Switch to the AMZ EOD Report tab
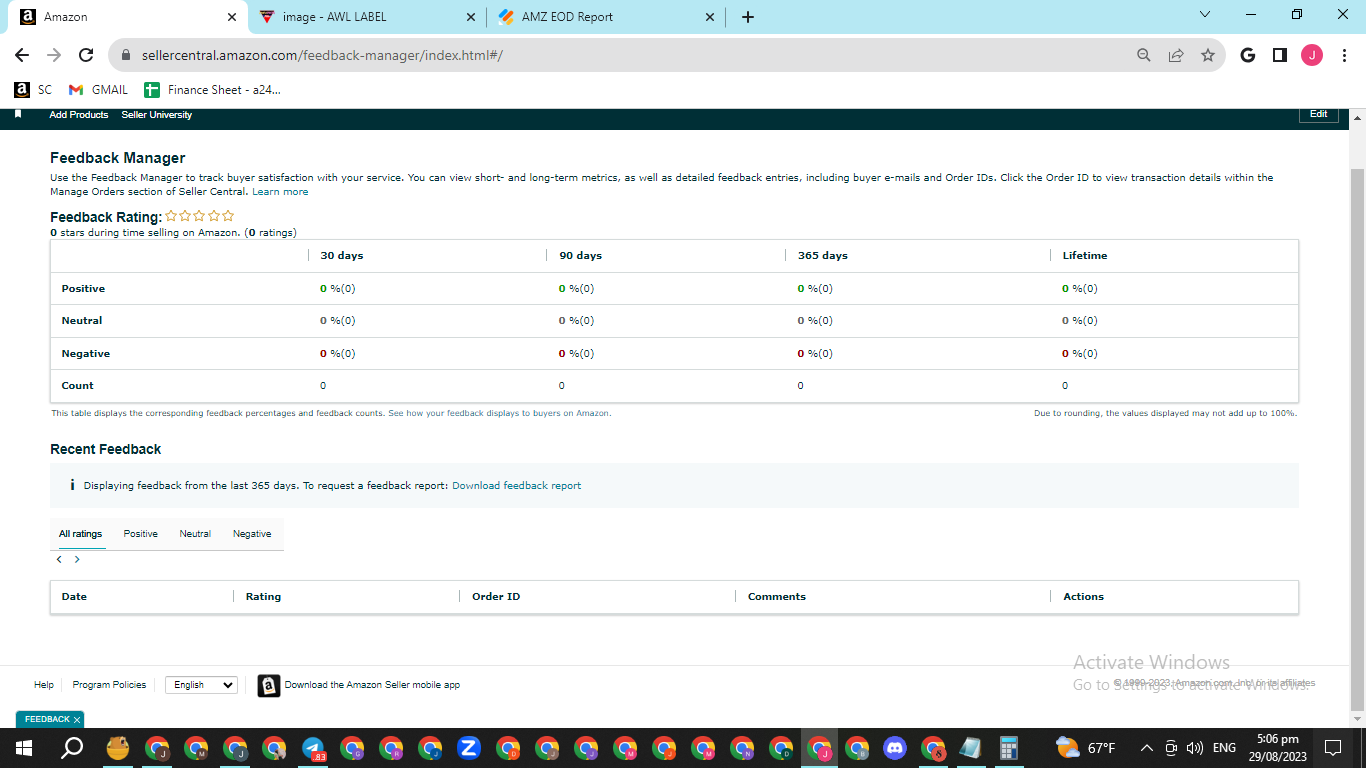Viewport: 1366px width, 768px height. [606, 17]
